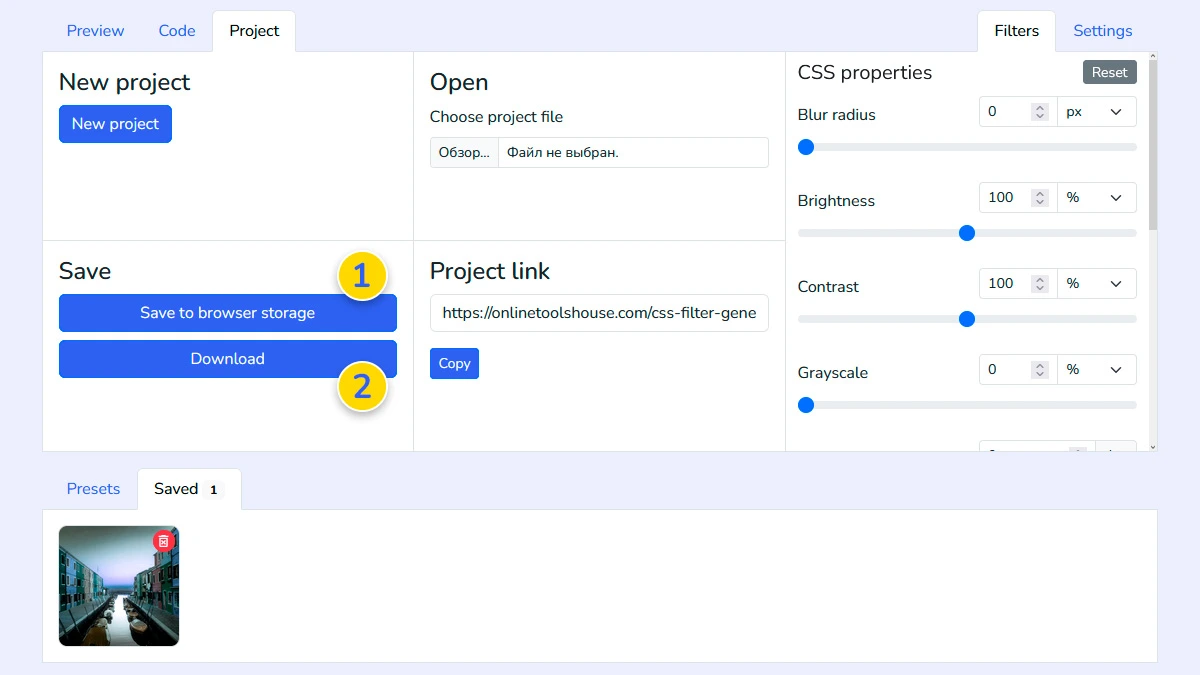Viewport: 1200px width, 675px height.
Task: Reset all CSS properties
Action: pyautogui.click(x=1109, y=71)
